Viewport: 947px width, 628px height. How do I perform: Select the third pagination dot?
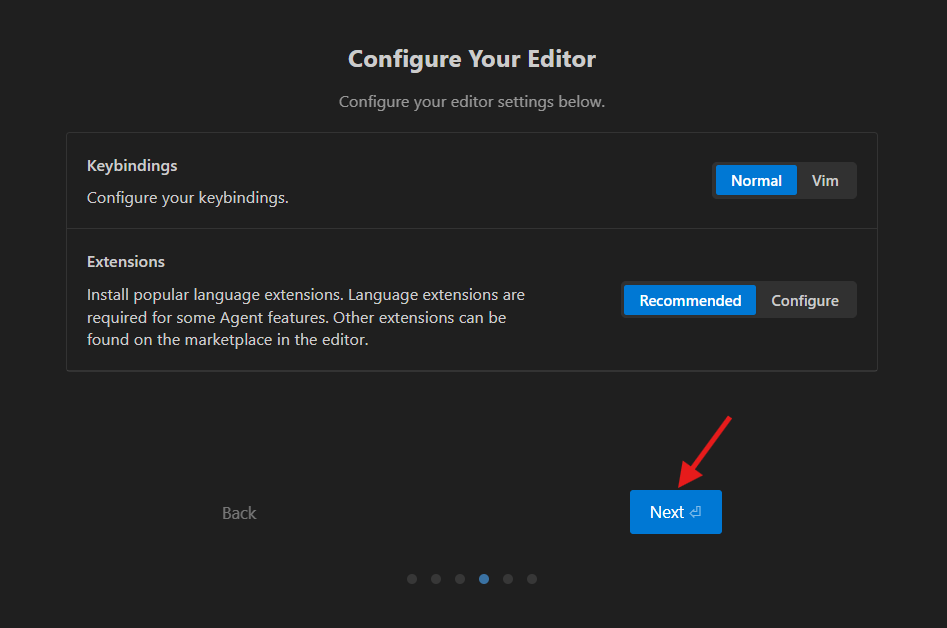tap(460, 579)
